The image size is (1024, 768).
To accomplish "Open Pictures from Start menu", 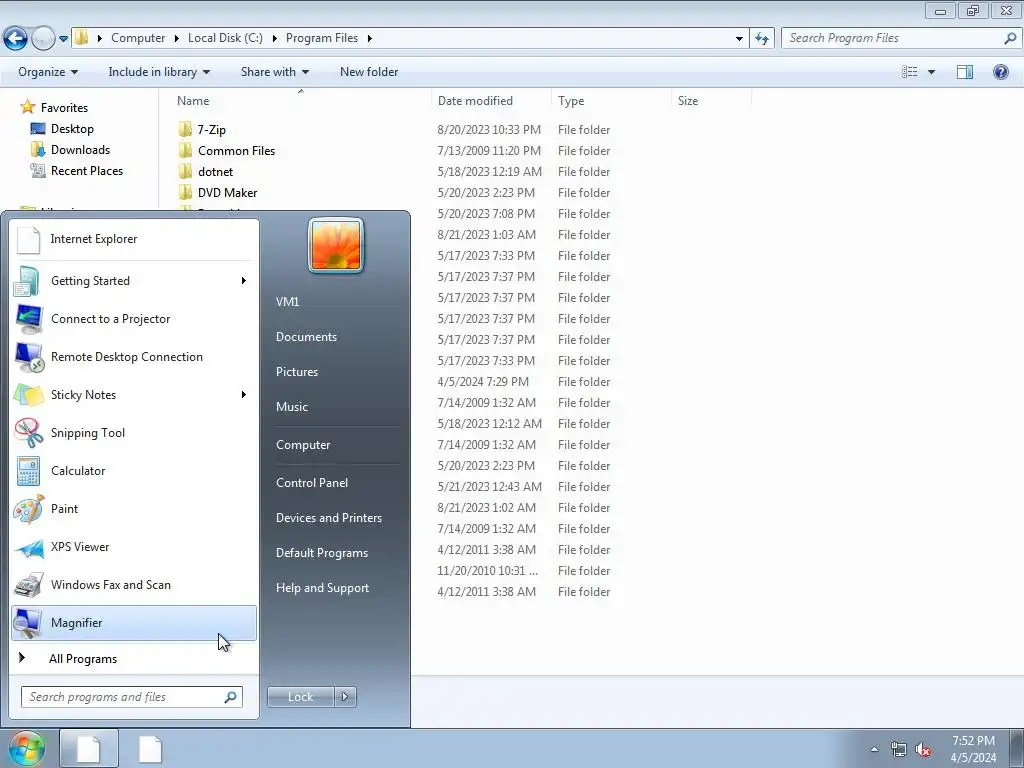I will tap(297, 372).
